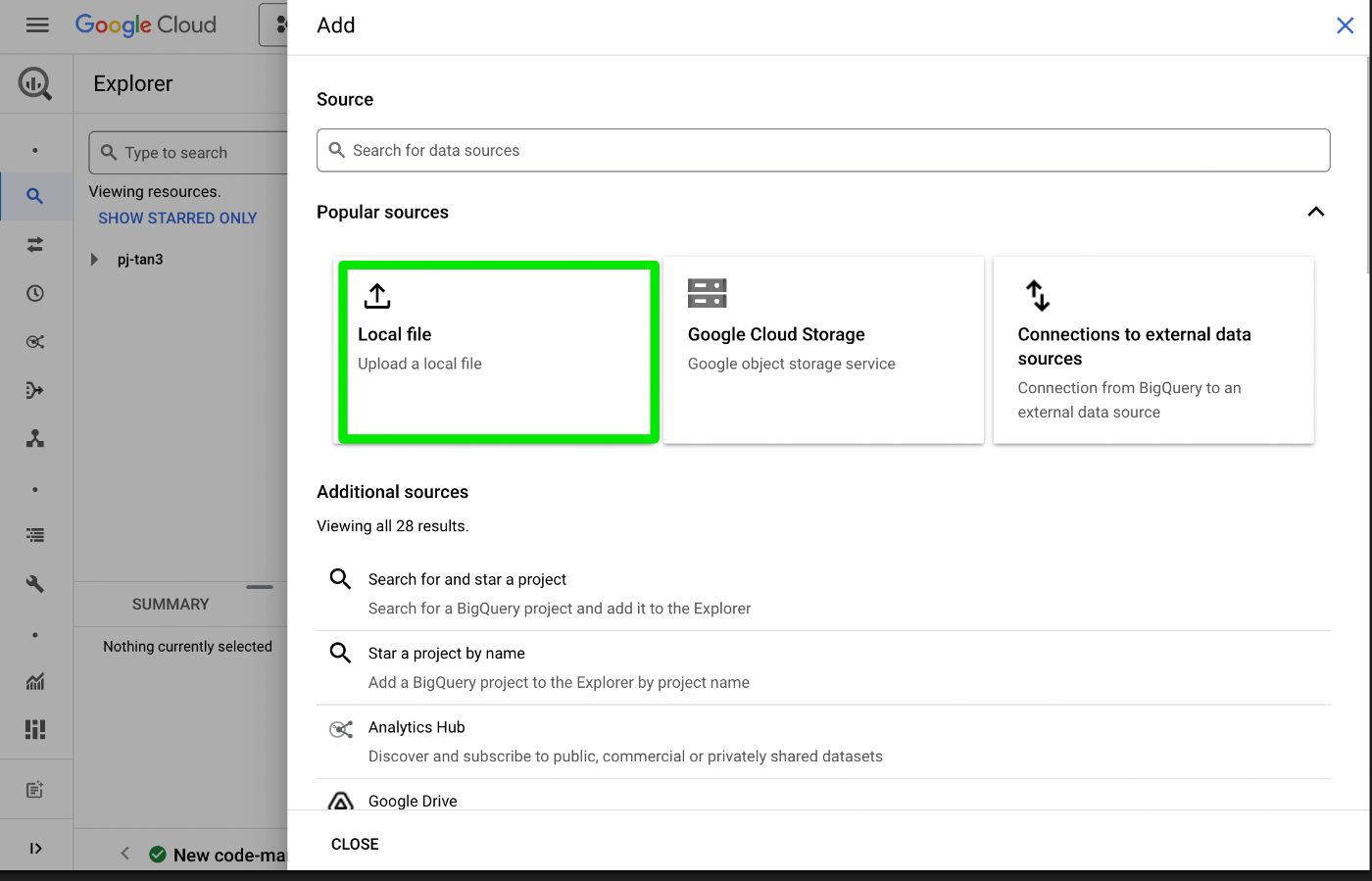Click the project selector dropdown in header
The height and width of the screenshot is (881, 1372).
click(x=273, y=24)
